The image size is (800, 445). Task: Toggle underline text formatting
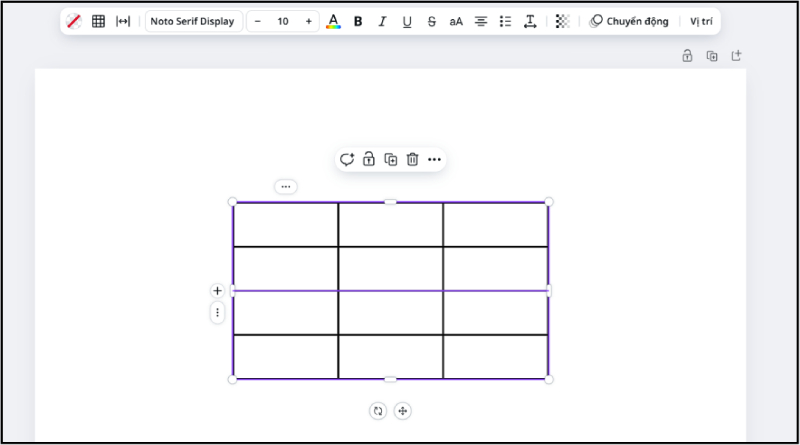pyautogui.click(x=406, y=21)
